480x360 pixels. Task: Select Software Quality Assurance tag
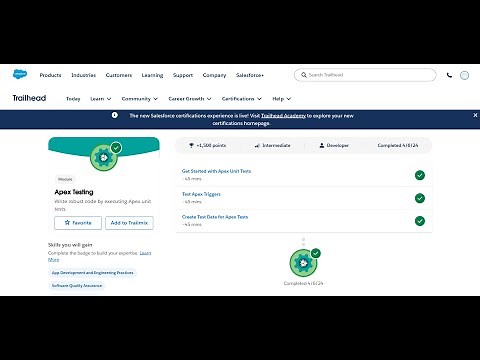tap(77, 286)
